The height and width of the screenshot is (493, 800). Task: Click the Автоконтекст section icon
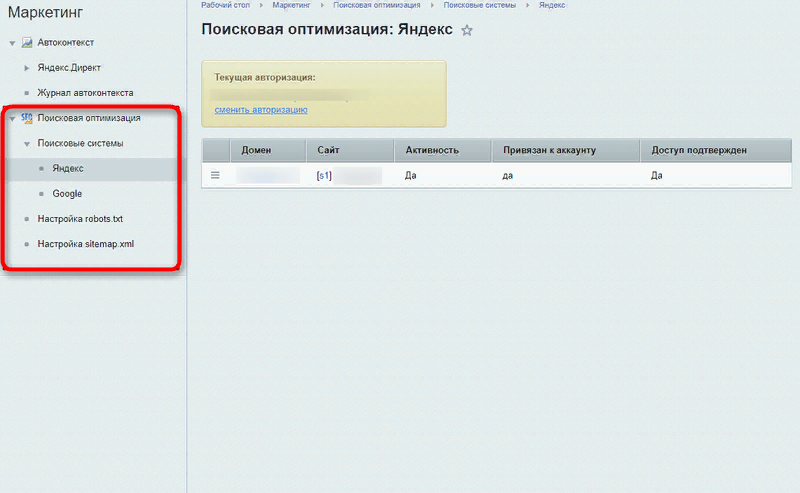[26, 43]
